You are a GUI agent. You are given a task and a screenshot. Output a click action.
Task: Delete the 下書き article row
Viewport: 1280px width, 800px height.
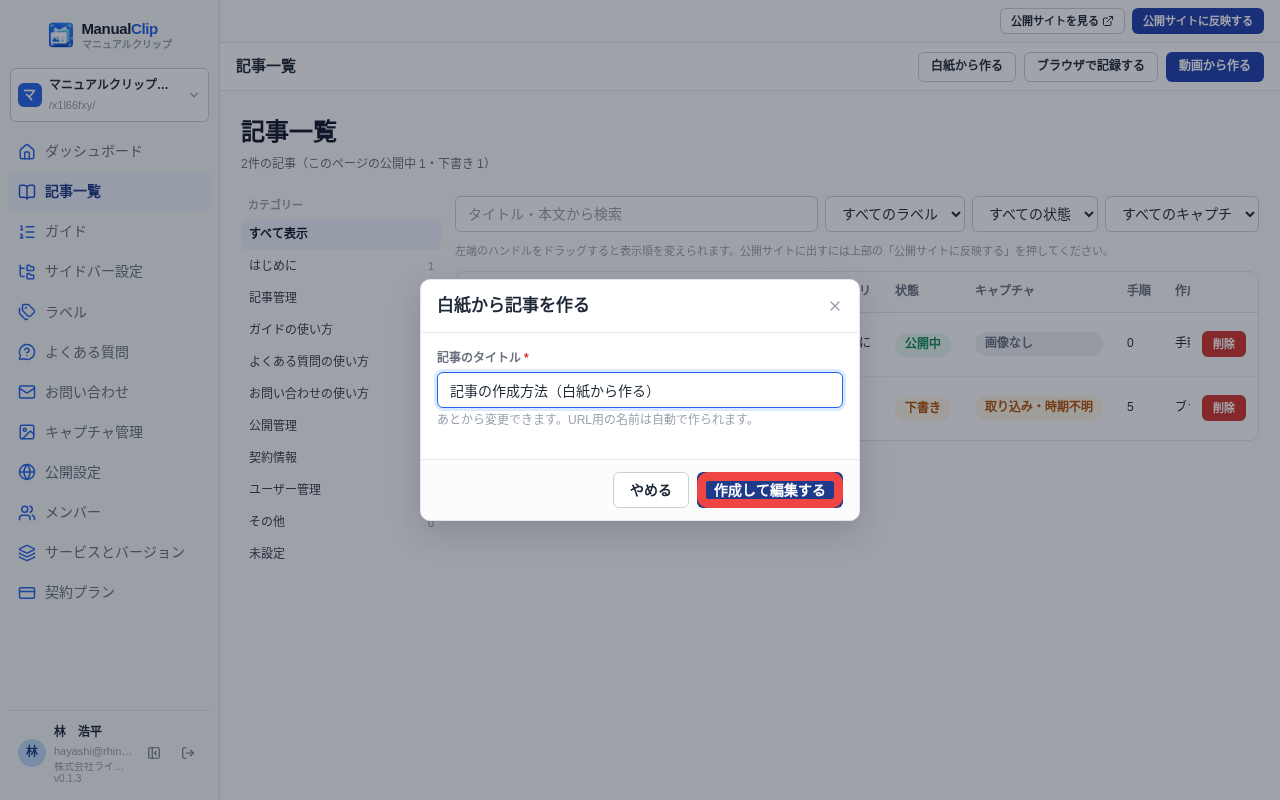point(1224,408)
